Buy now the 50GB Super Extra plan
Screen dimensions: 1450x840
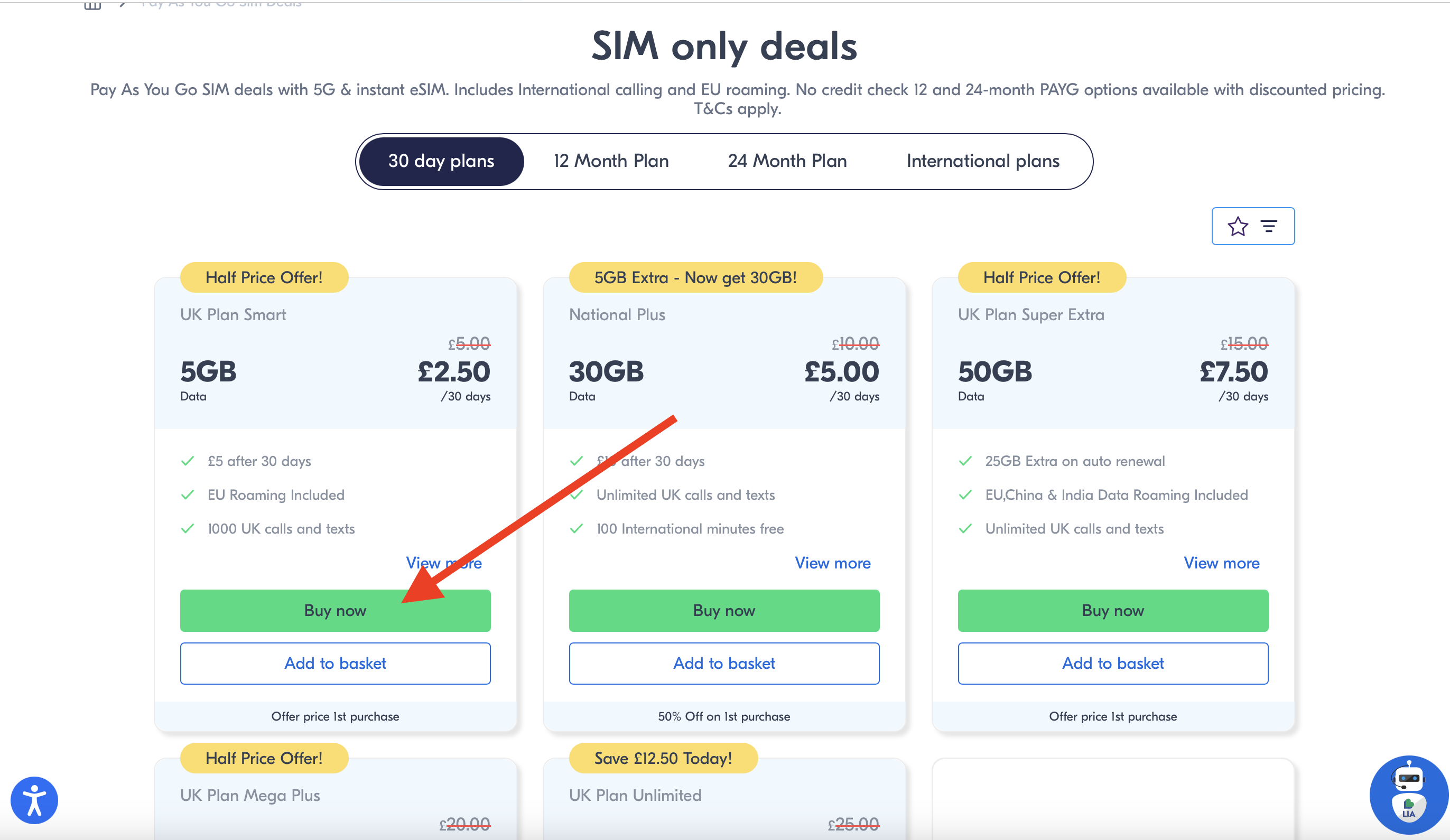[x=1113, y=610]
